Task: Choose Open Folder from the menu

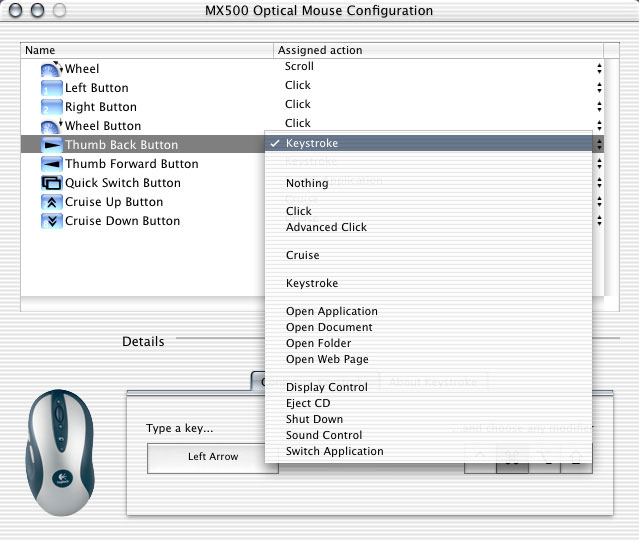Action: click(428, 343)
